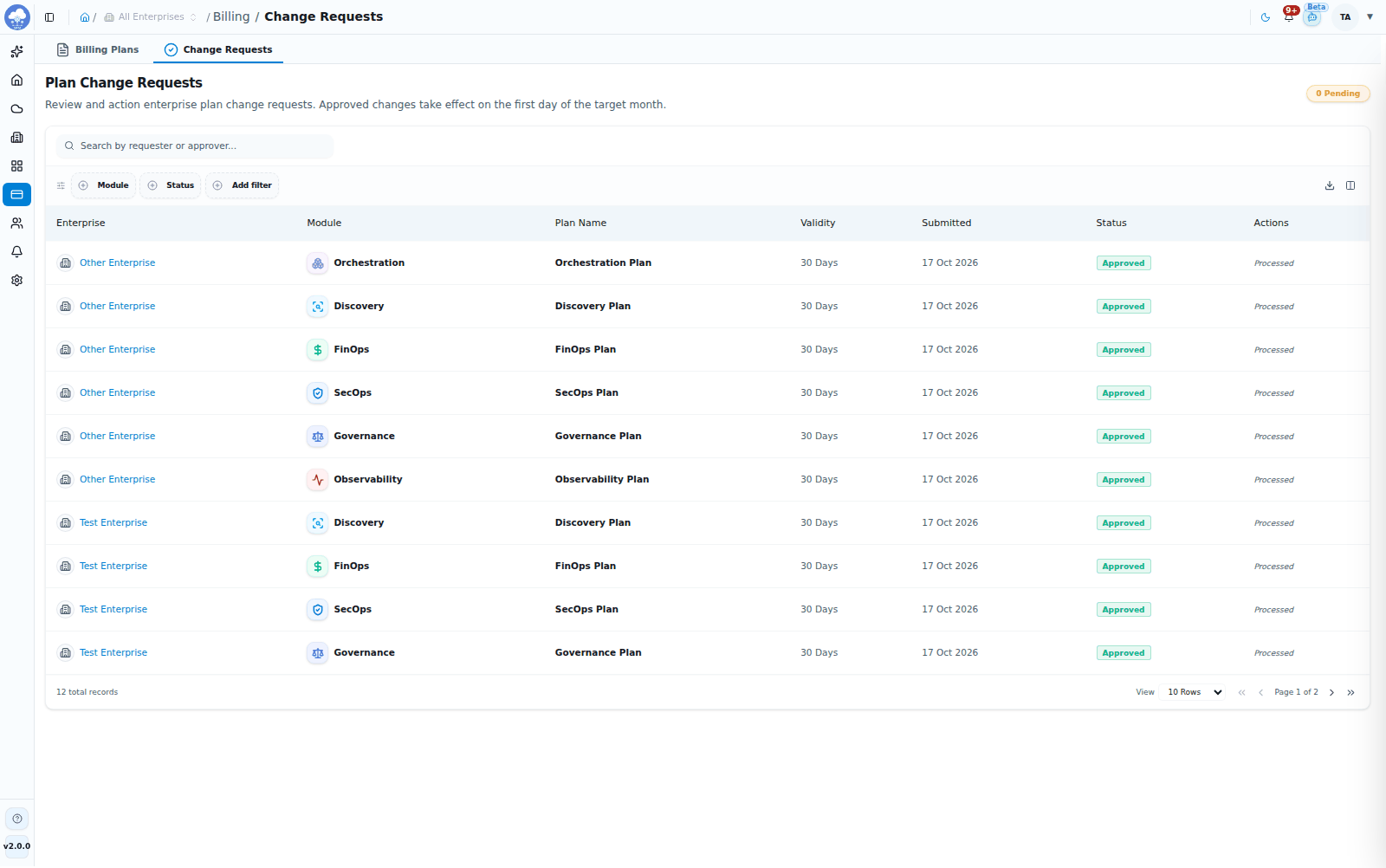Focus the search by requester field

click(195, 146)
